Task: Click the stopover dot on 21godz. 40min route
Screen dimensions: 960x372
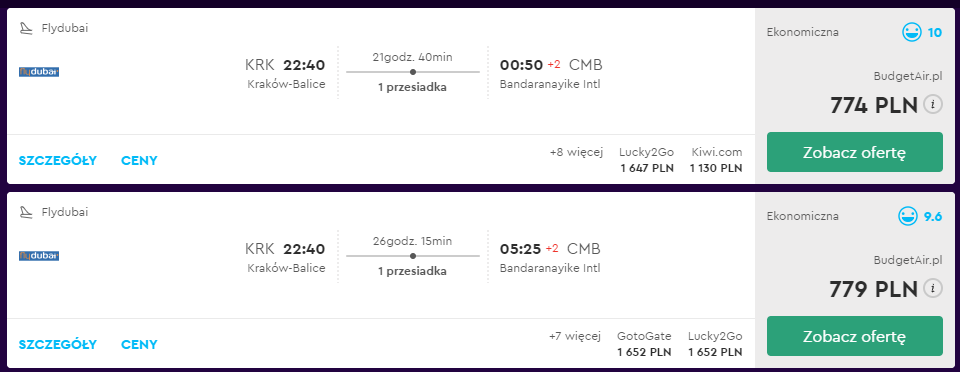Action: (413, 72)
